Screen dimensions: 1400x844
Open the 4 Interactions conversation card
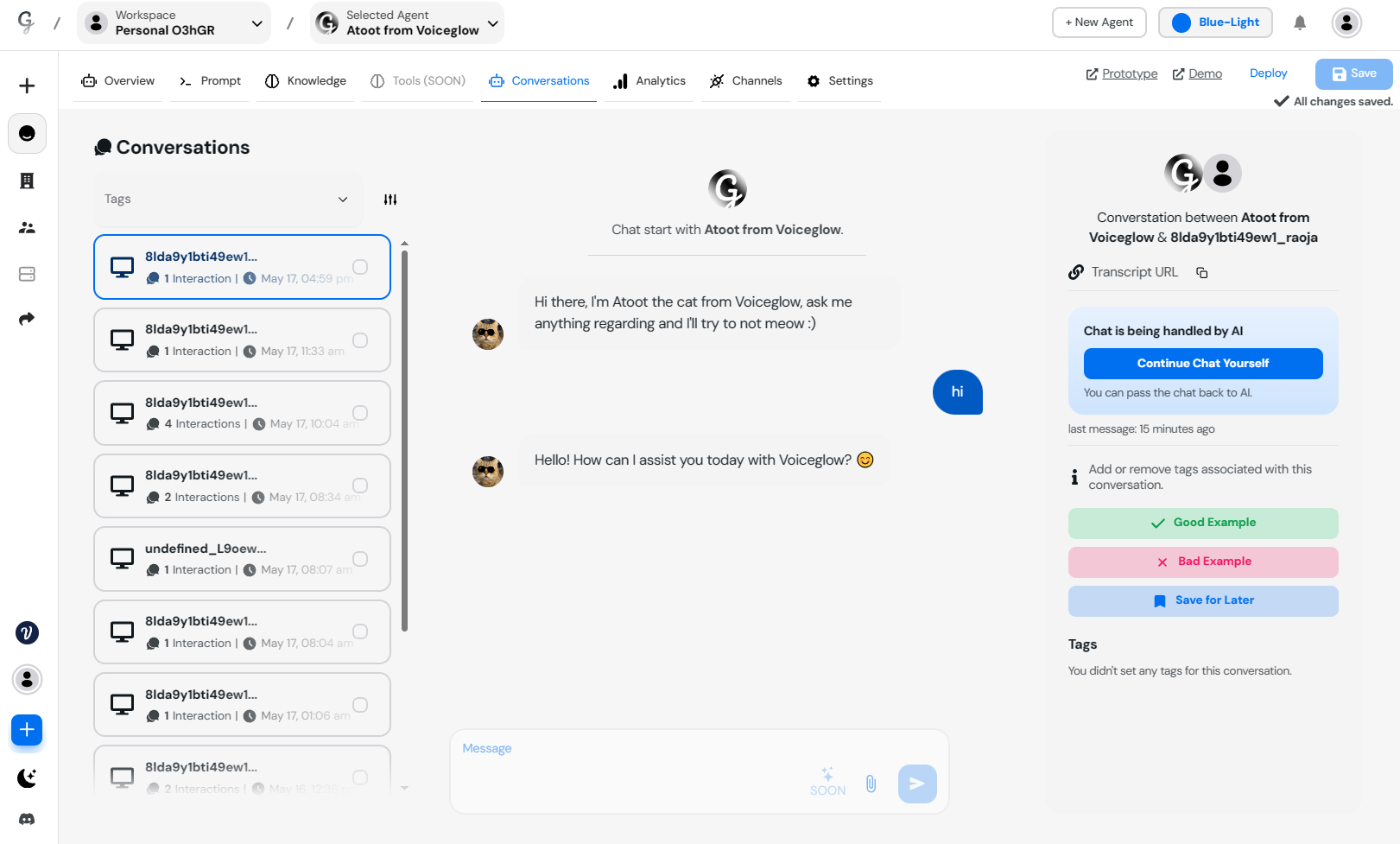click(242, 413)
